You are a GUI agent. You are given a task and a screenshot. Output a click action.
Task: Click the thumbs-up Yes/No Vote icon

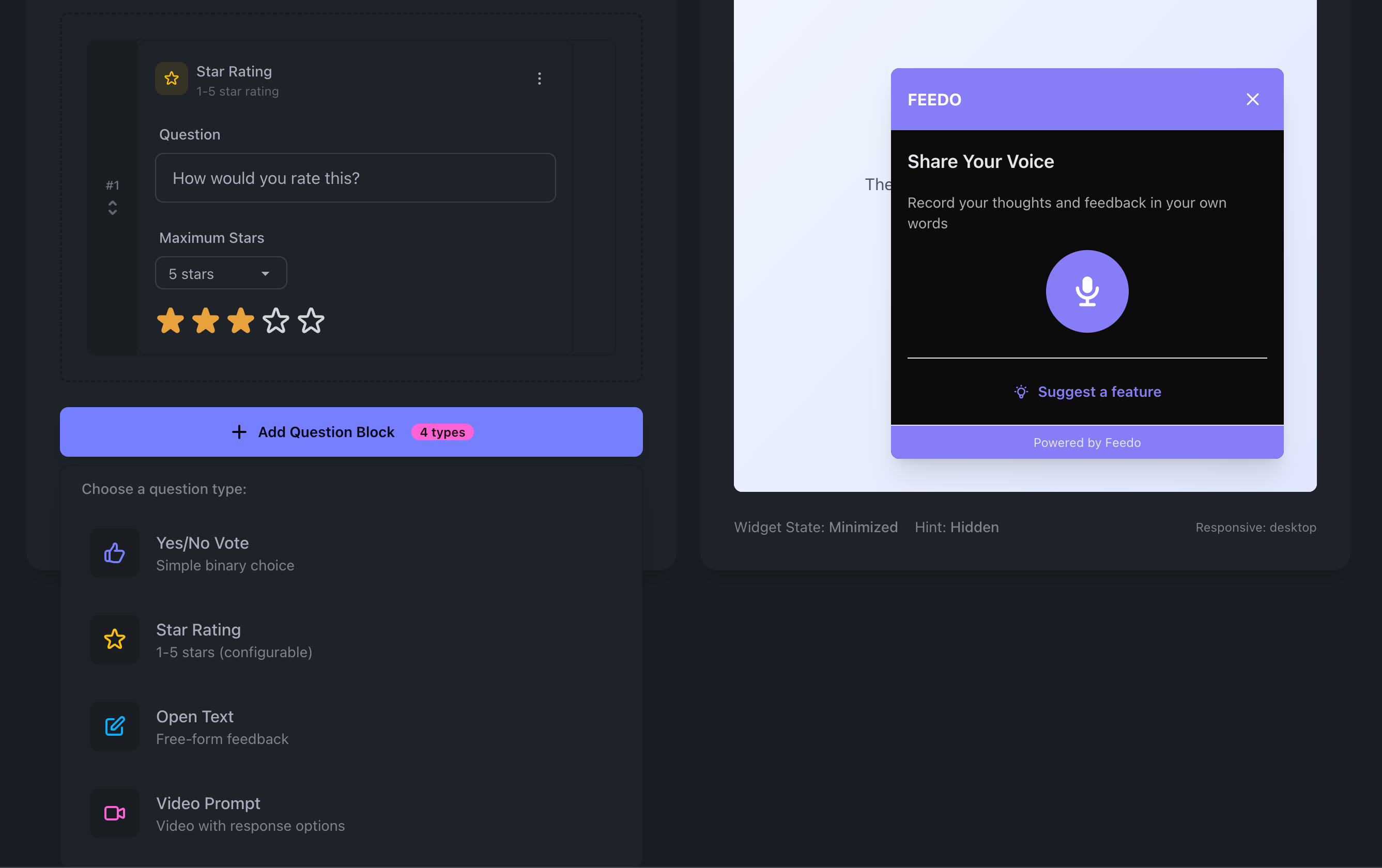[115, 553]
